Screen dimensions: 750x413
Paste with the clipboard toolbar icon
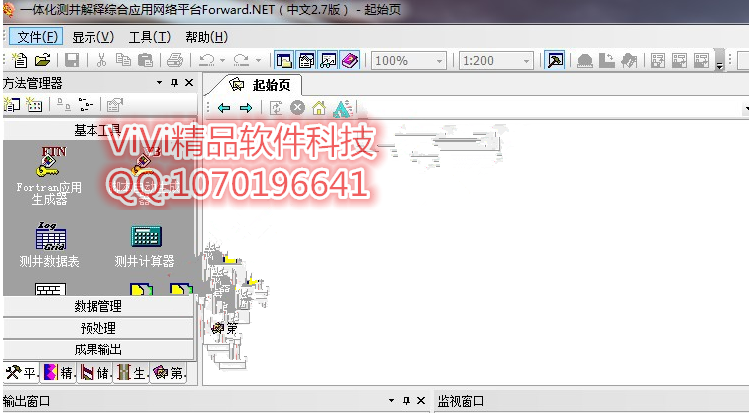pos(145,60)
